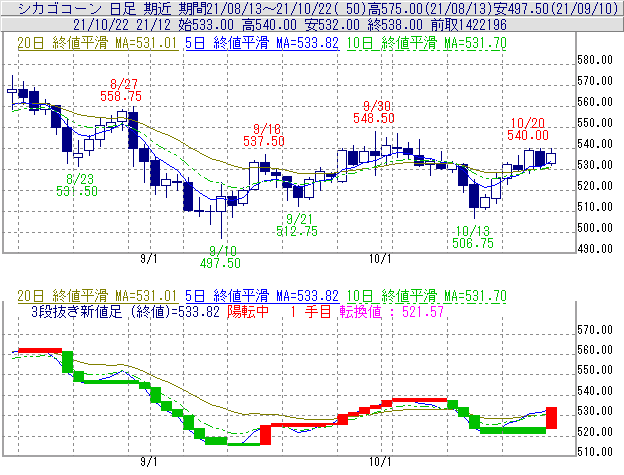This screenshot has height=475, width=624.
Task: Click the 前取1422196 open interest value
Action: point(469,25)
